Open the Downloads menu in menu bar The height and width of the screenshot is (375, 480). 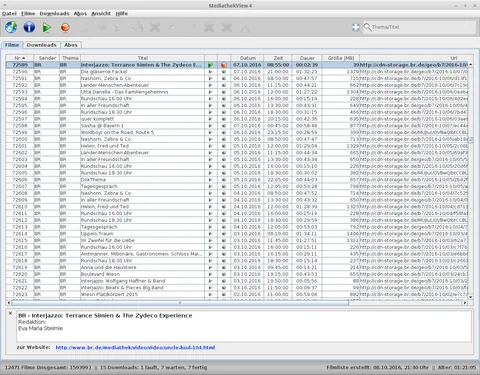(x=54, y=14)
